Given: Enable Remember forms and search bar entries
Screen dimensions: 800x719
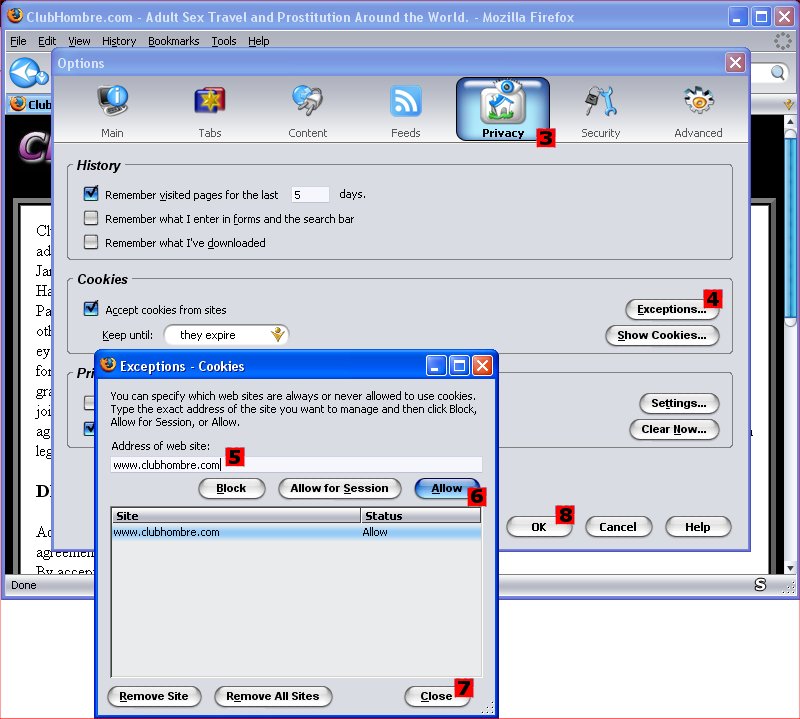Looking at the screenshot, I should coord(91,218).
